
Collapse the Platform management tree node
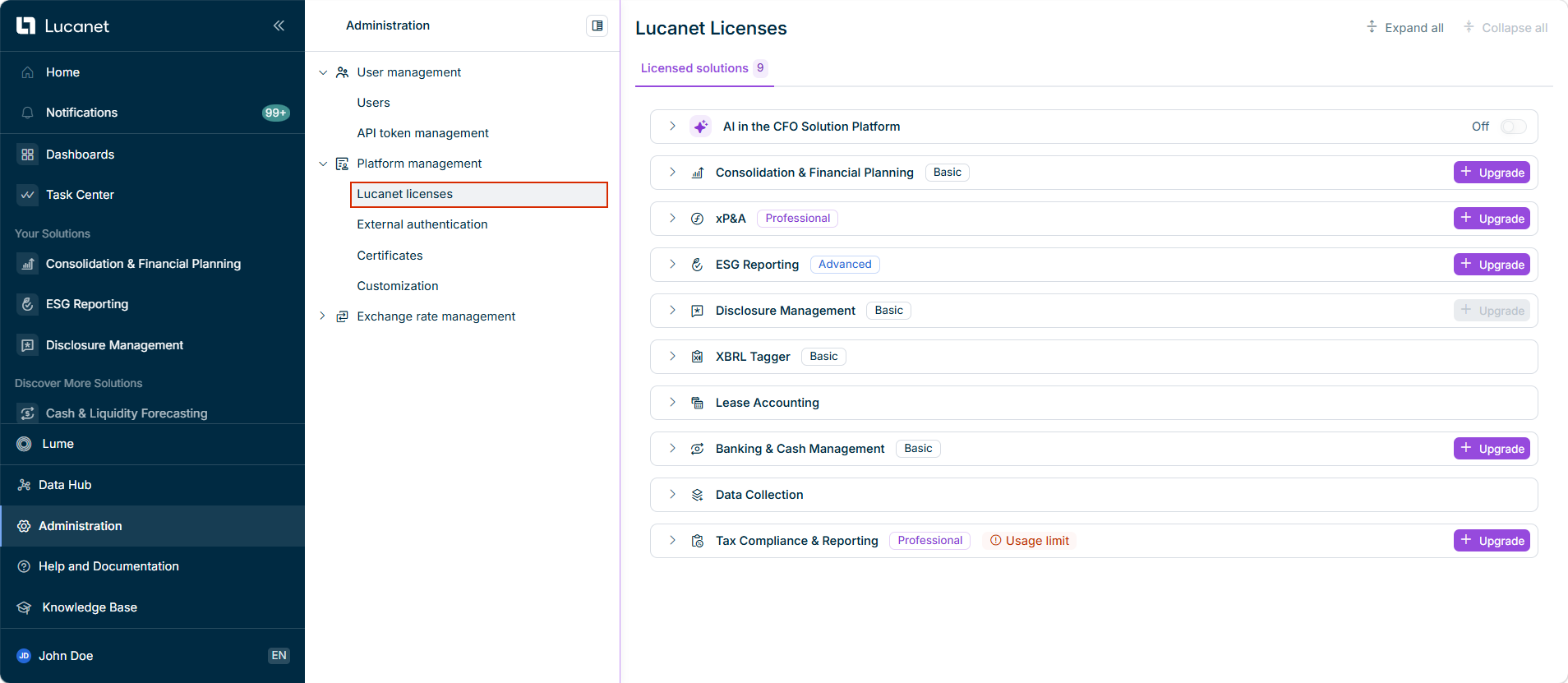point(323,164)
